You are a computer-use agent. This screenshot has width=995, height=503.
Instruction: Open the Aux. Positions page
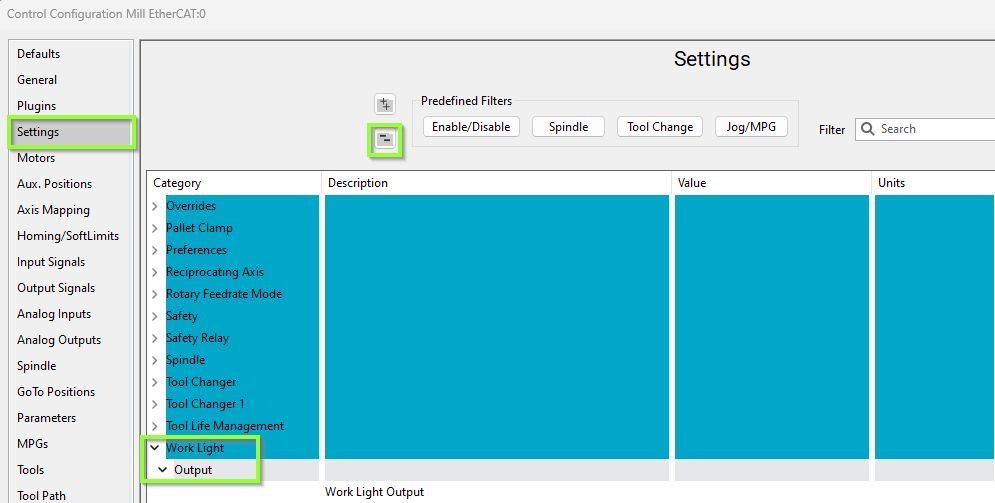pyautogui.click(x=55, y=184)
